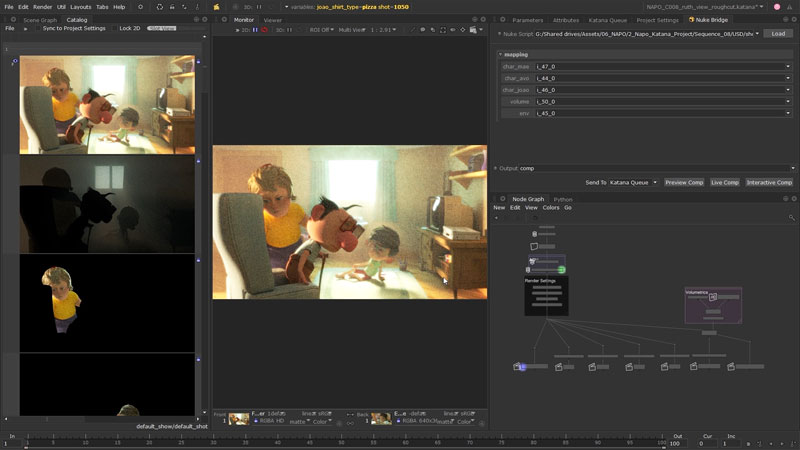The width and height of the screenshot is (800, 450).
Task: Open the Render menu
Action: [x=42, y=7]
